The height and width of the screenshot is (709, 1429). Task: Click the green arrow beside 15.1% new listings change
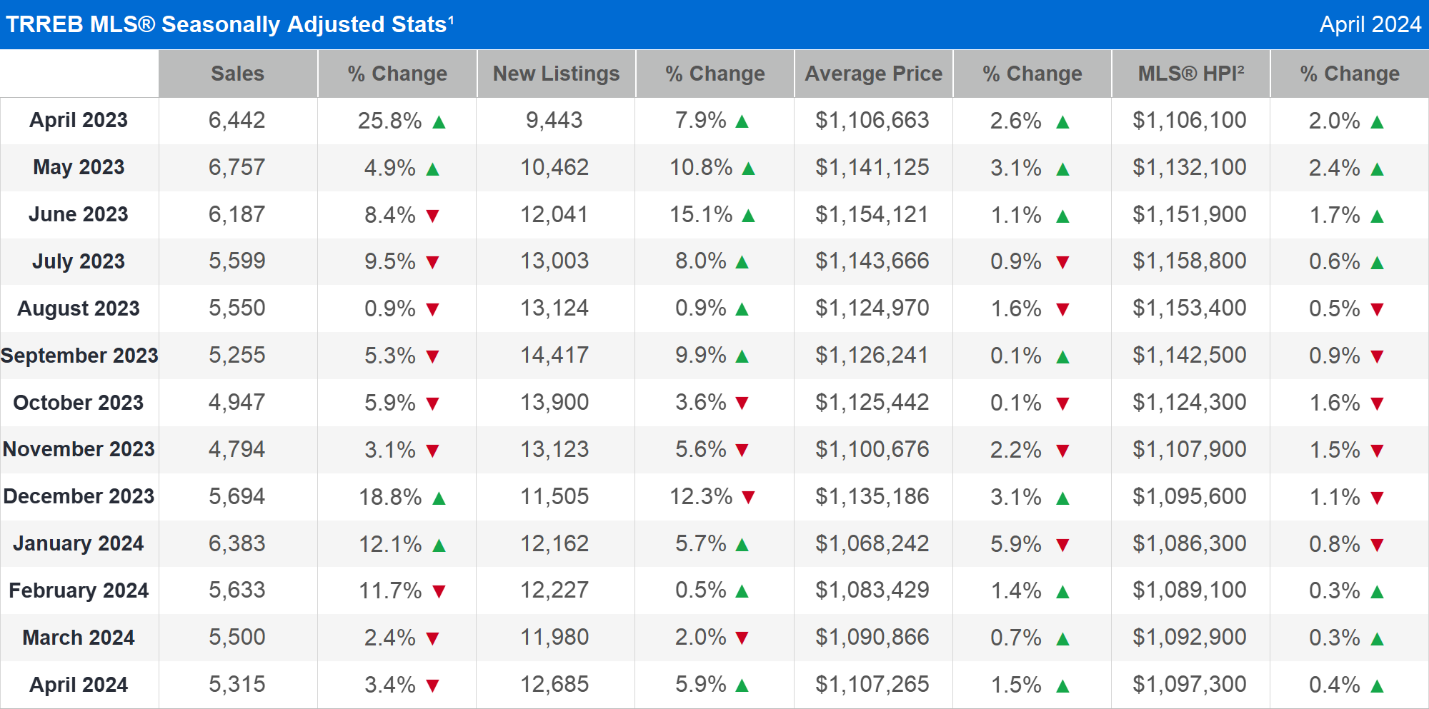click(749, 216)
